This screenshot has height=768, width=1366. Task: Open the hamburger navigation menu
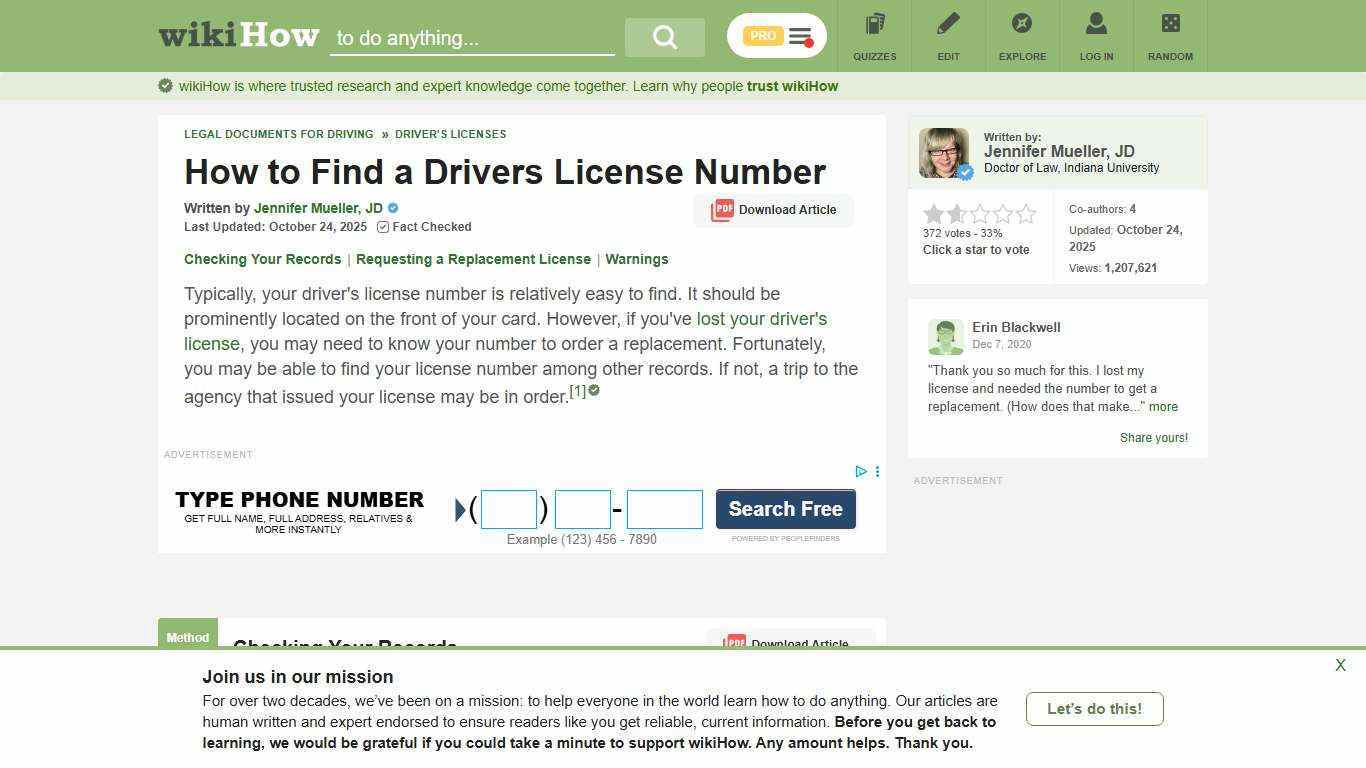coord(800,35)
